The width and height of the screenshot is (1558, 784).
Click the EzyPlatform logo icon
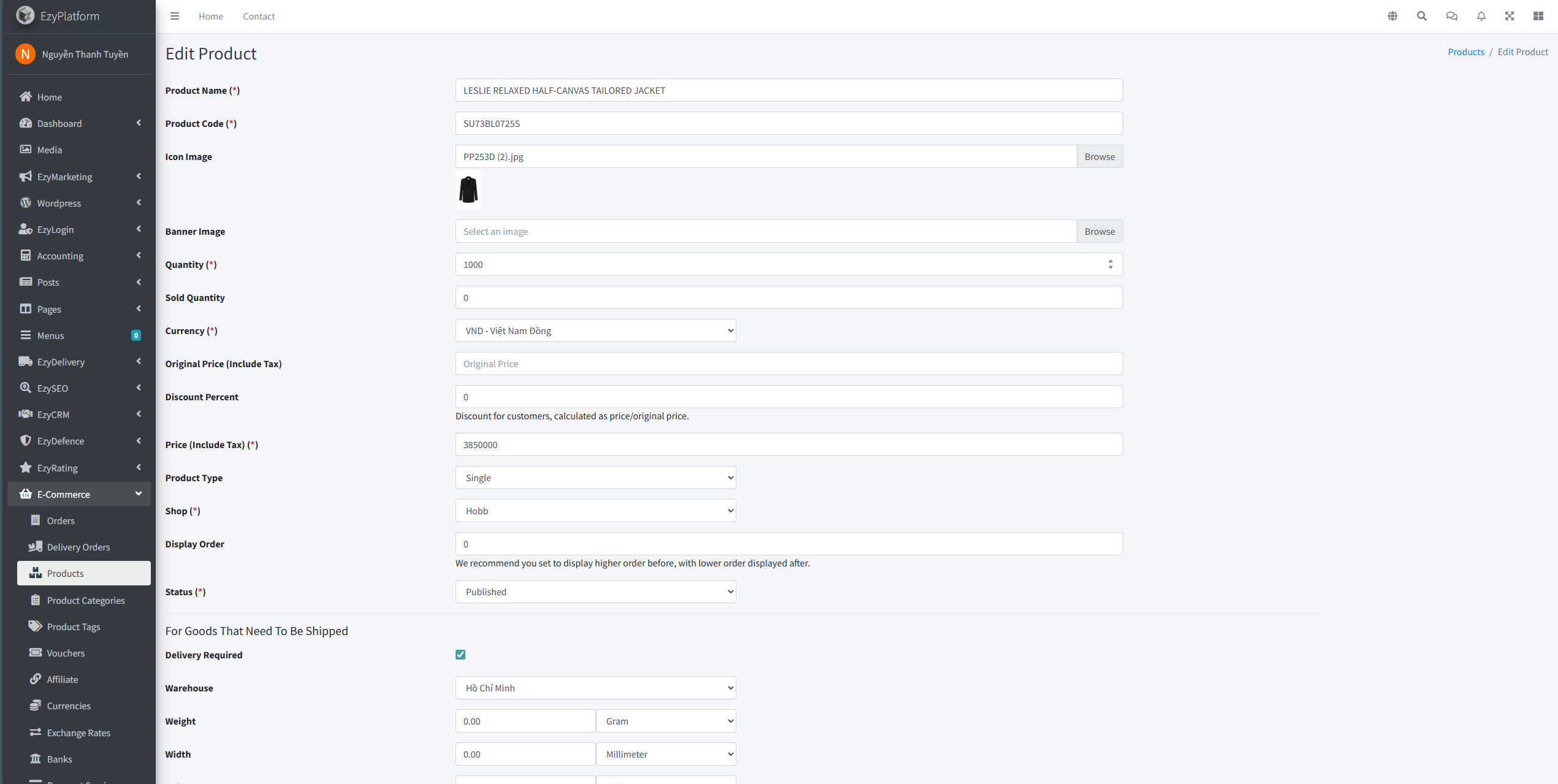click(x=25, y=15)
